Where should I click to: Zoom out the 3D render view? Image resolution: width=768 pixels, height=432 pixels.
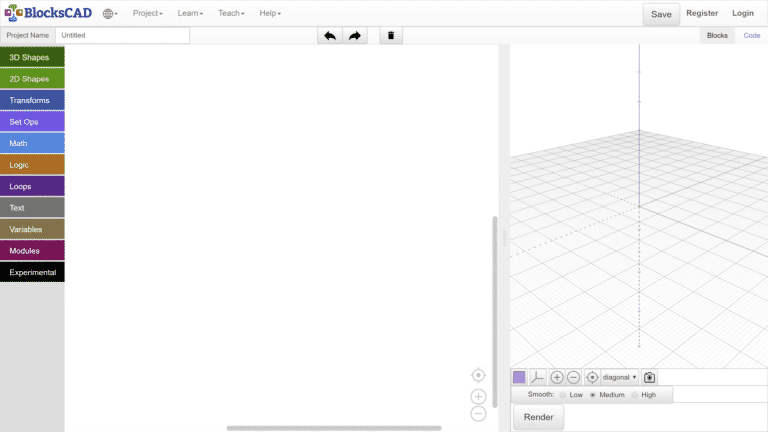(573, 377)
